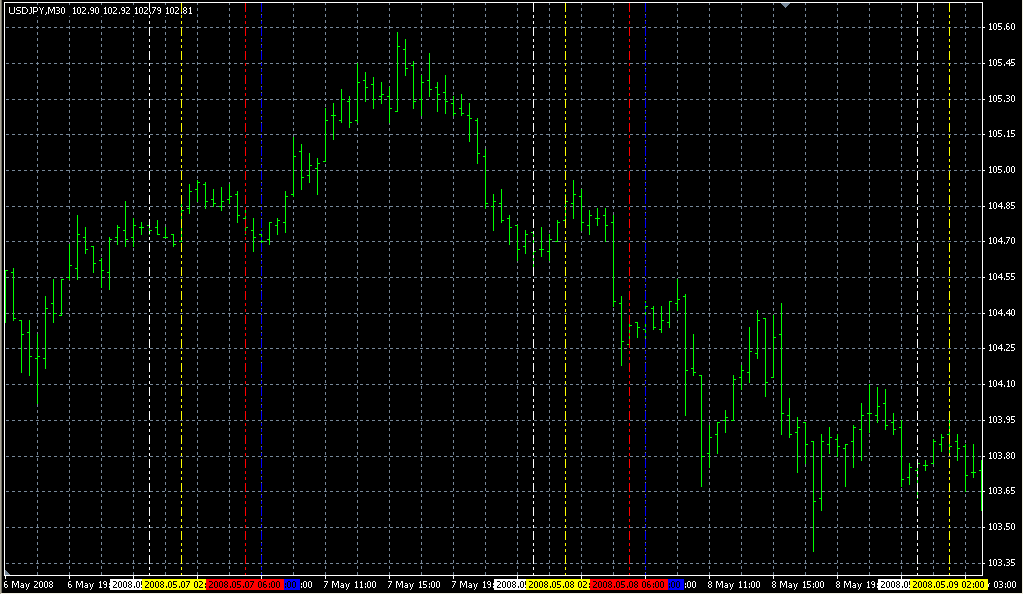The width and height of the screenshot is (1024, 594).
Task: Click the blue label after the 2008.05.07 red label
Action: 291,584
